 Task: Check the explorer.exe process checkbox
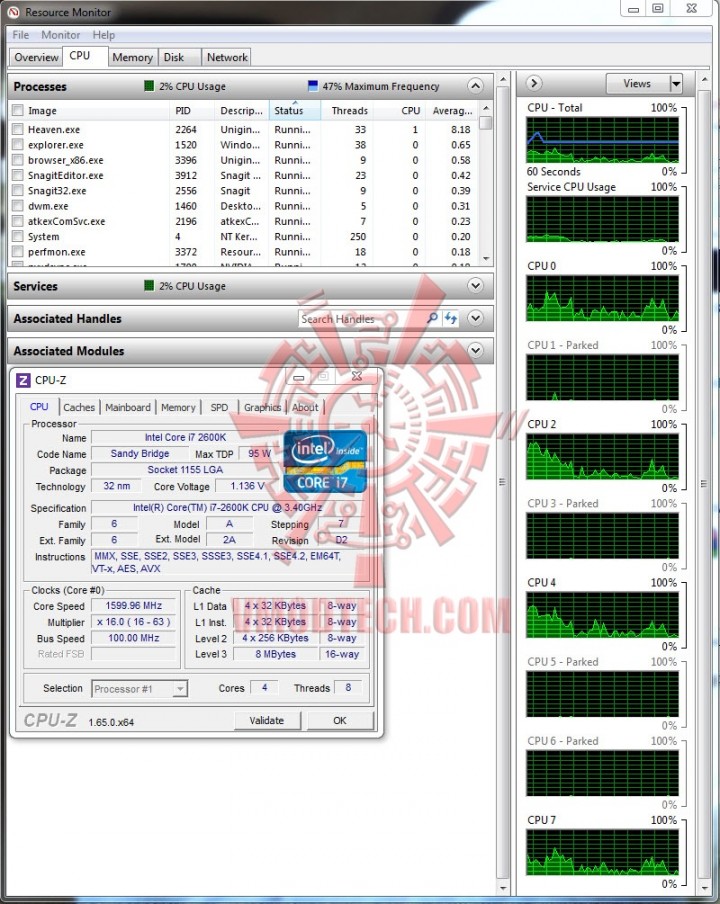pyautogui.click(x=18, y=145)
